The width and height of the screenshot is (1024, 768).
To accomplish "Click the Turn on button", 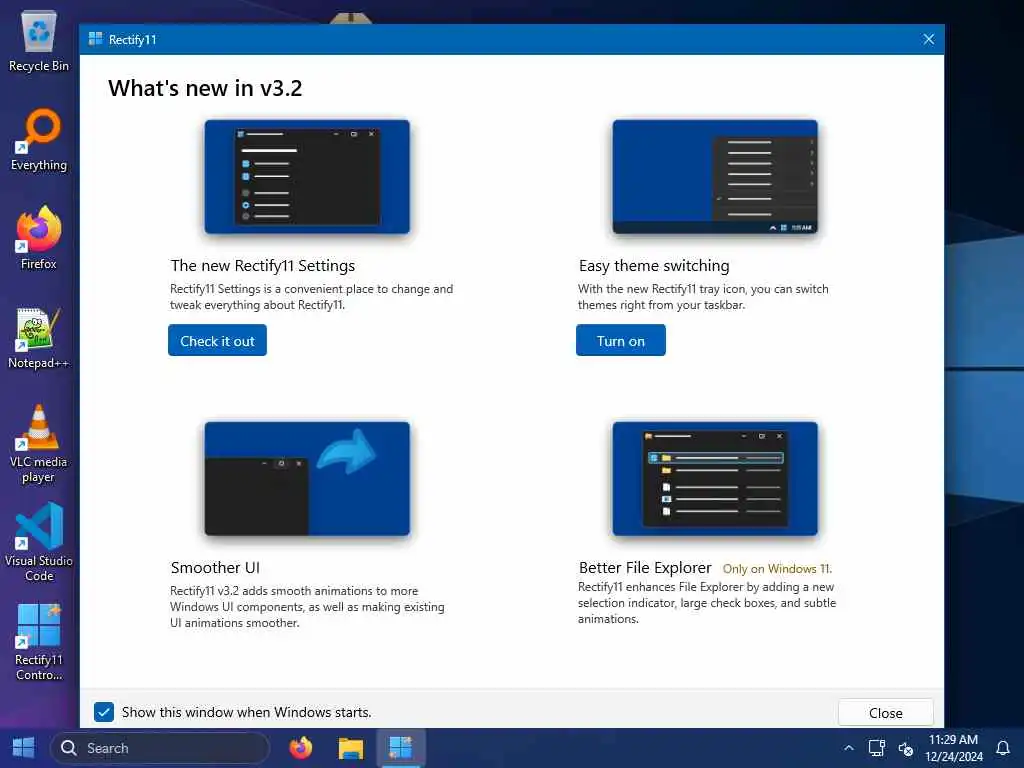I will pos(620,340).
